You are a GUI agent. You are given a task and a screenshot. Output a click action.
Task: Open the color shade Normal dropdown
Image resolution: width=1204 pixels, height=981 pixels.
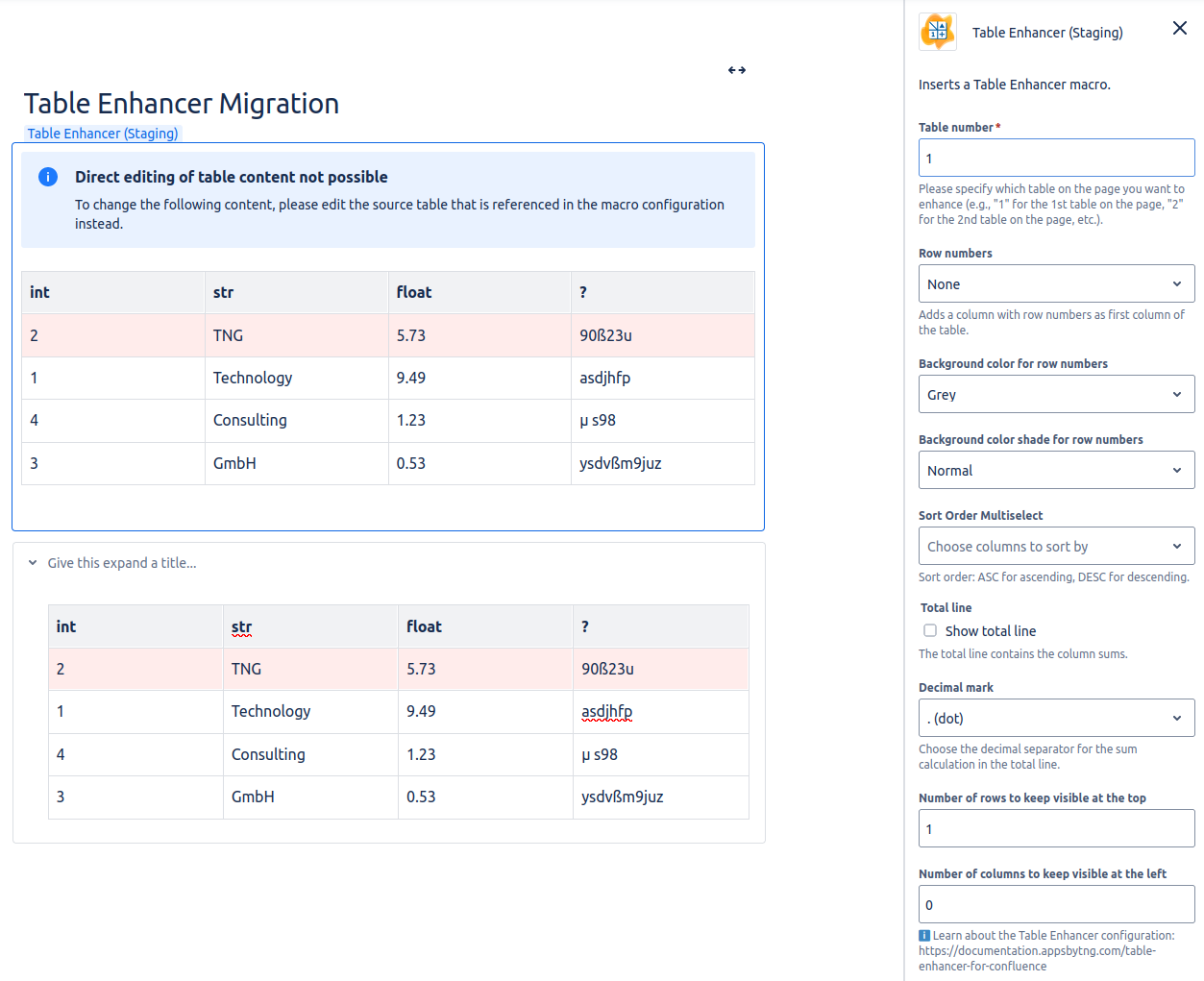1055,471
